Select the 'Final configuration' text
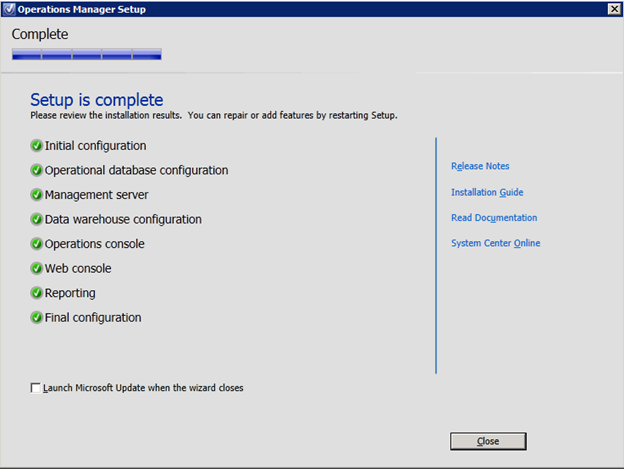The width and height of the screenshot is (624, 469). tap(93, 317)
